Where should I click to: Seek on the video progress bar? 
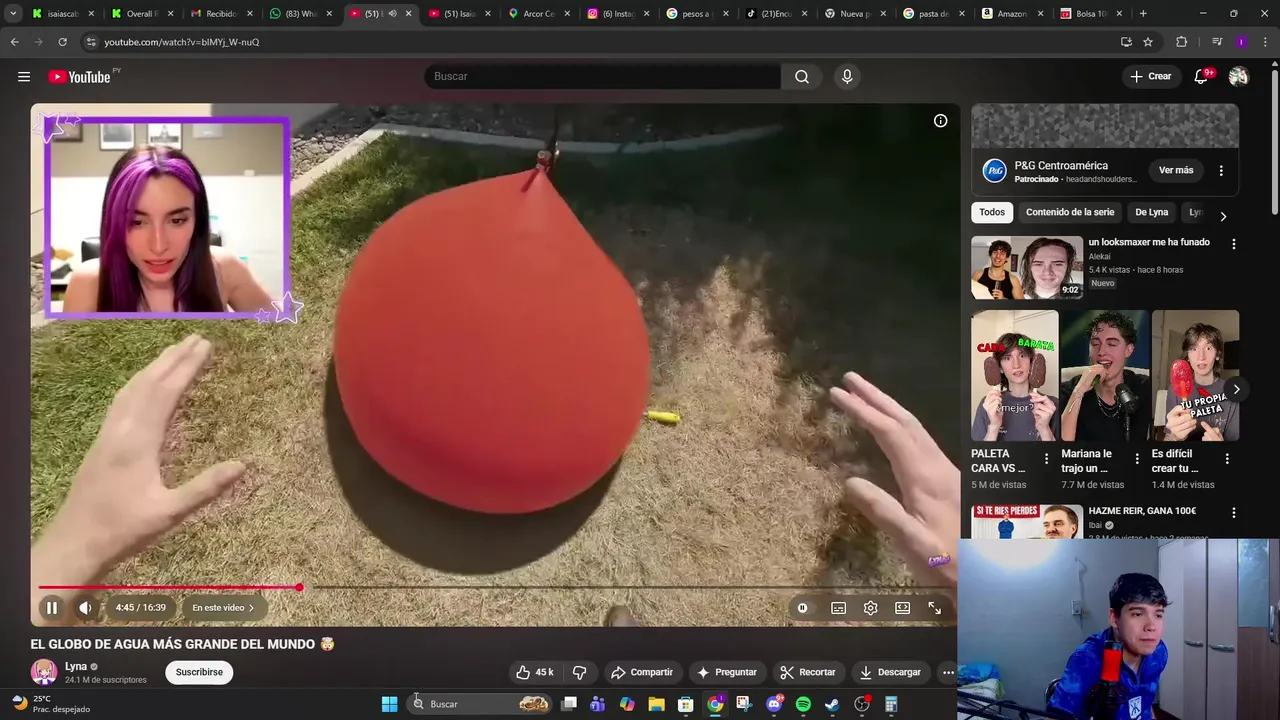coord(496,588)
